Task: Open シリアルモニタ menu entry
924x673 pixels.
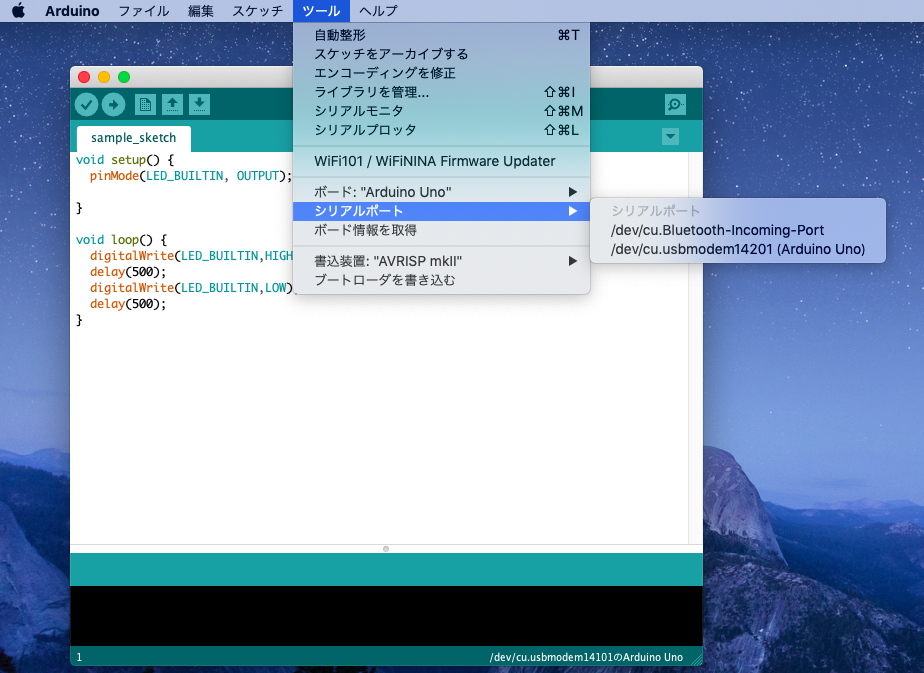Action: pos(441,111)
